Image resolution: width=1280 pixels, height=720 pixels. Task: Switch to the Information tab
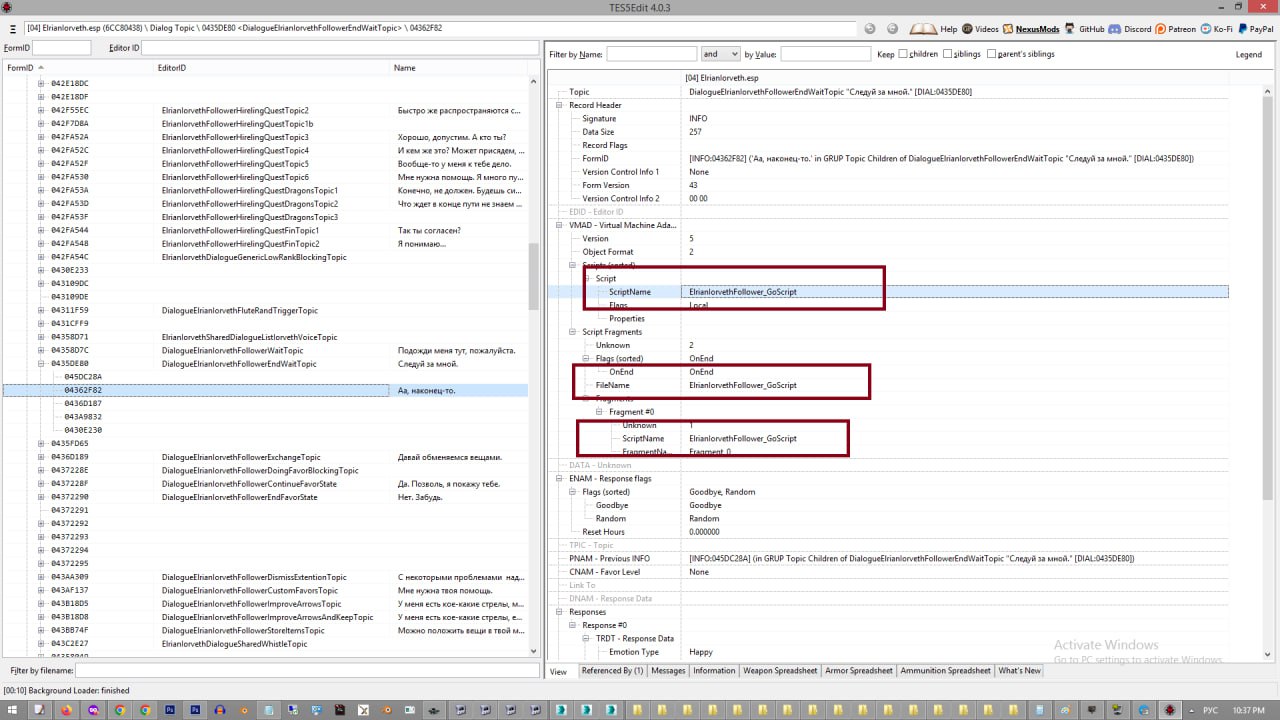click(714, 671)
